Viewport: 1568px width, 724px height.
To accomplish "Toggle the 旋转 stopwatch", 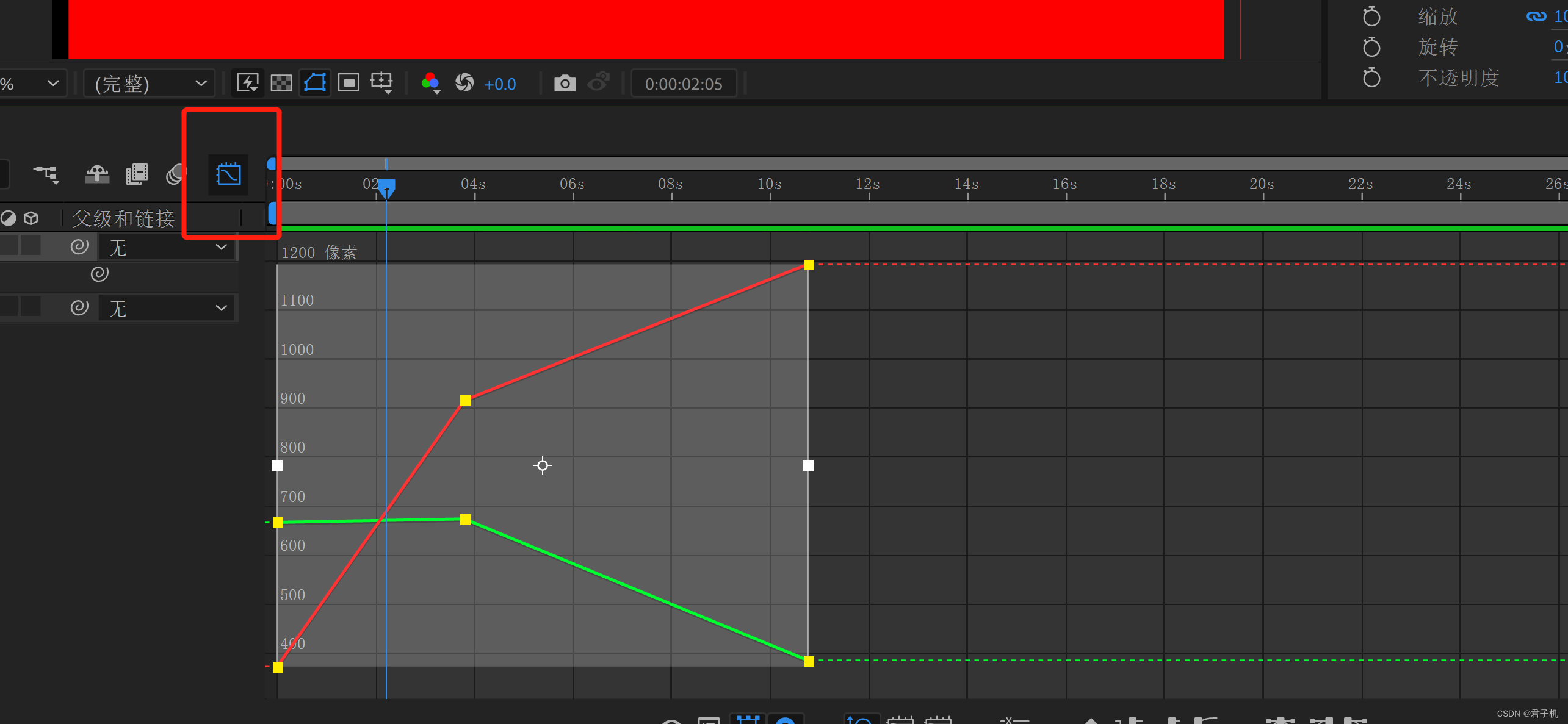I will tap(1371, 47).
